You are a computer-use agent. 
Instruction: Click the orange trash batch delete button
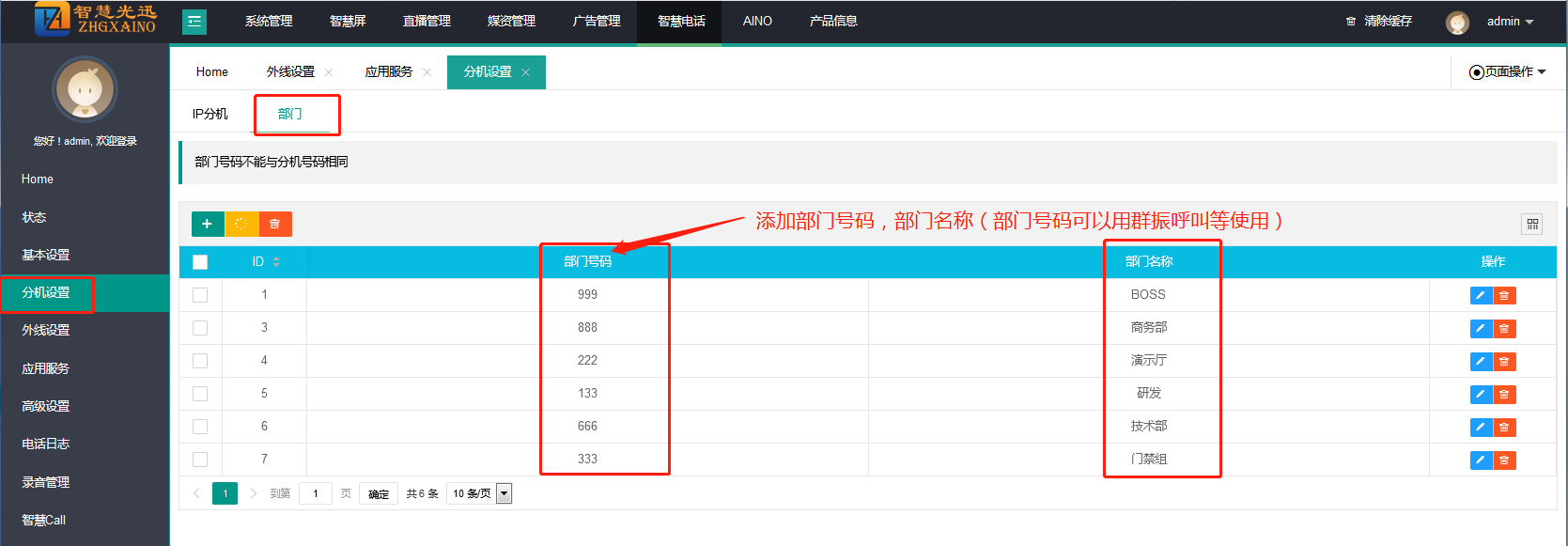point(275,224)
